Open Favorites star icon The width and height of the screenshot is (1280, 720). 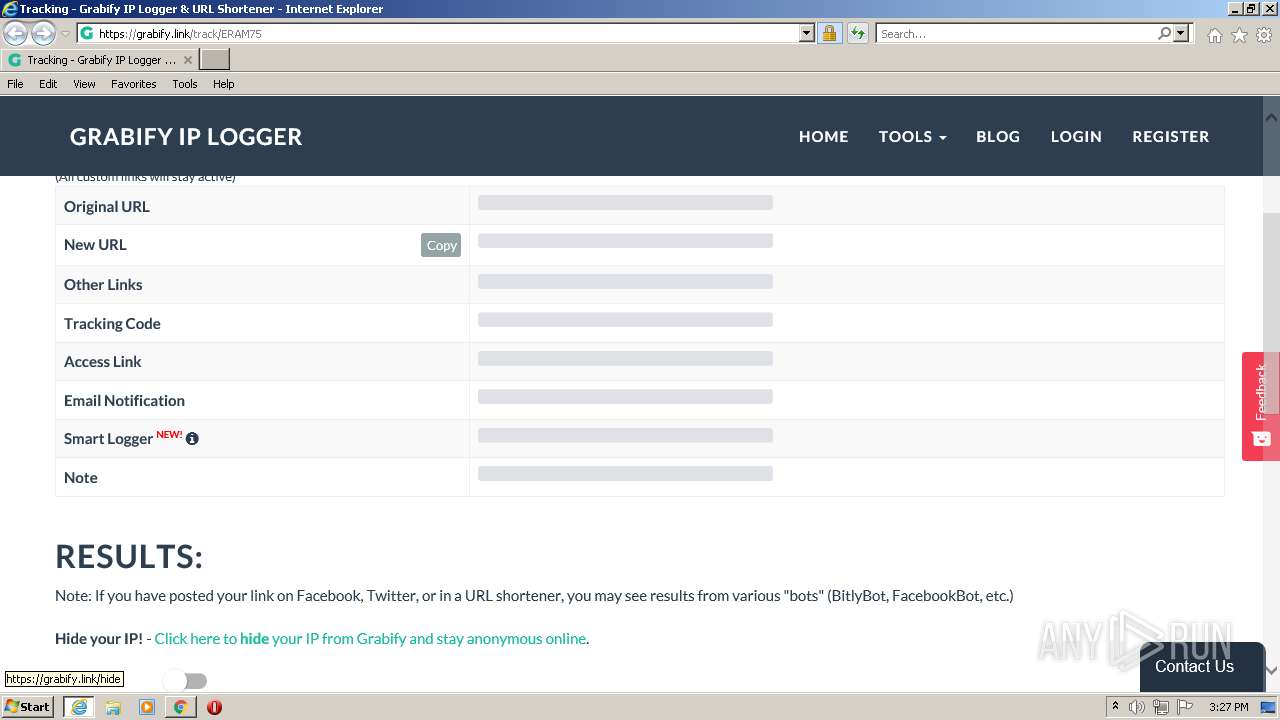click(1239, 34)
